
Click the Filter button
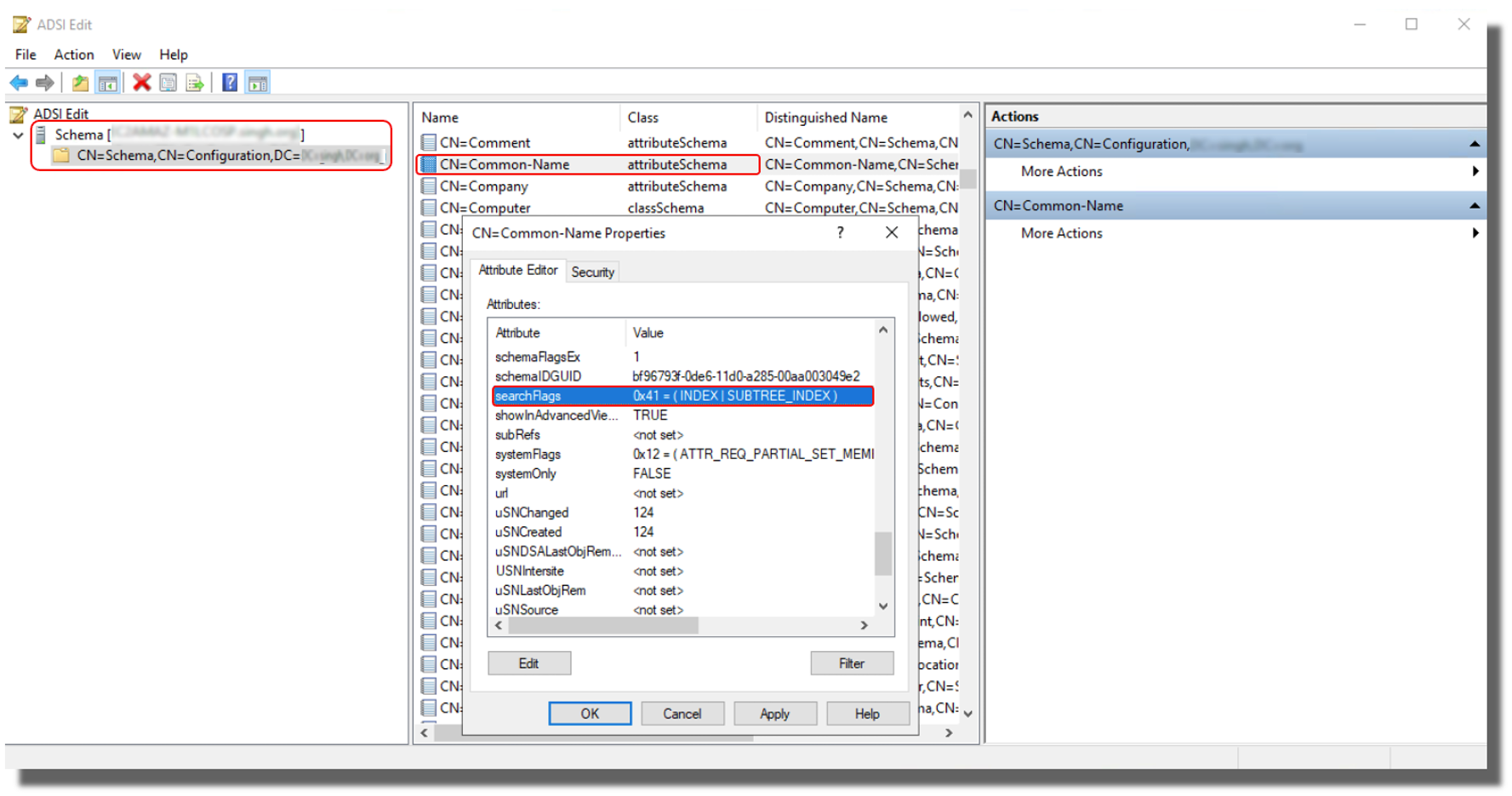coord(851,662)
